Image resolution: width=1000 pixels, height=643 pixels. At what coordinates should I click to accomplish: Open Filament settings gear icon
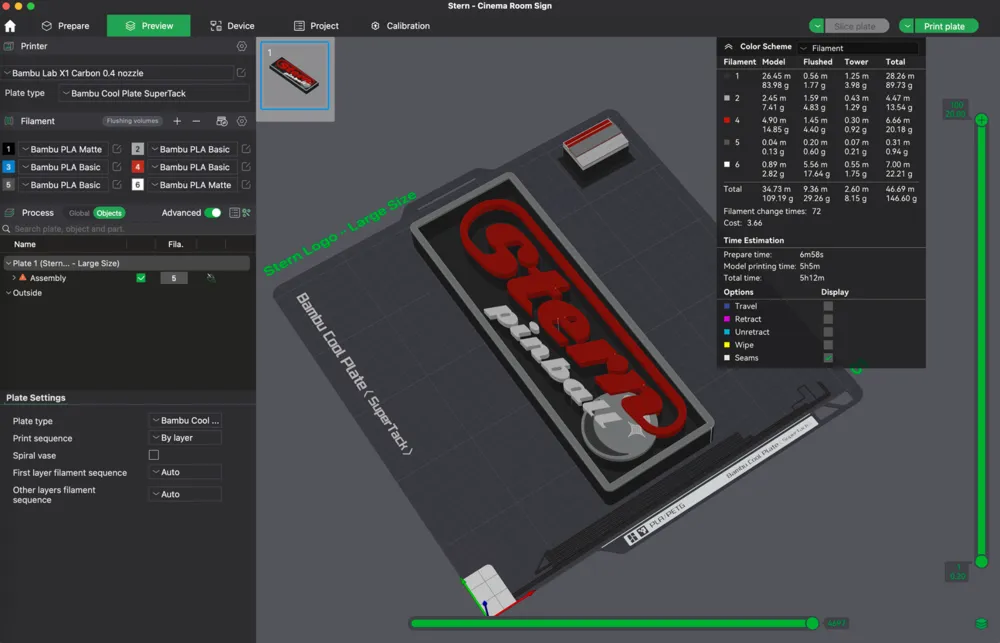[242, 121]
